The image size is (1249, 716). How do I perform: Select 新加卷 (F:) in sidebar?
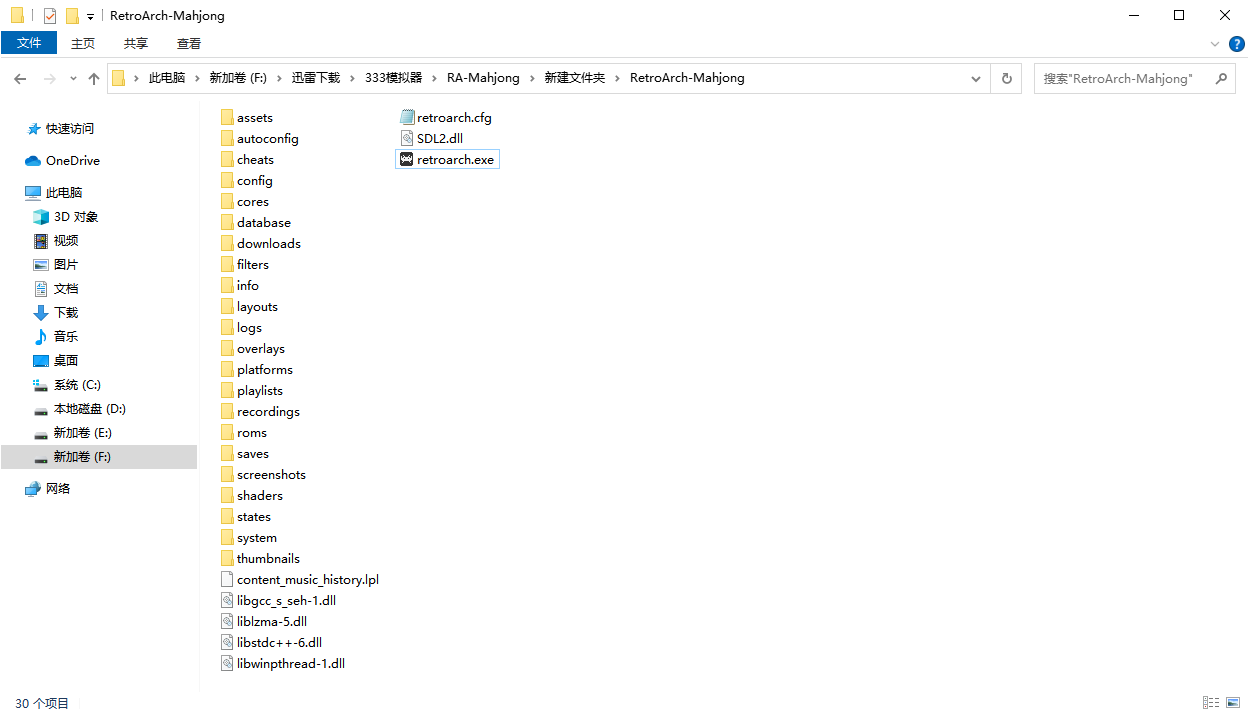[x=99, y=457]
